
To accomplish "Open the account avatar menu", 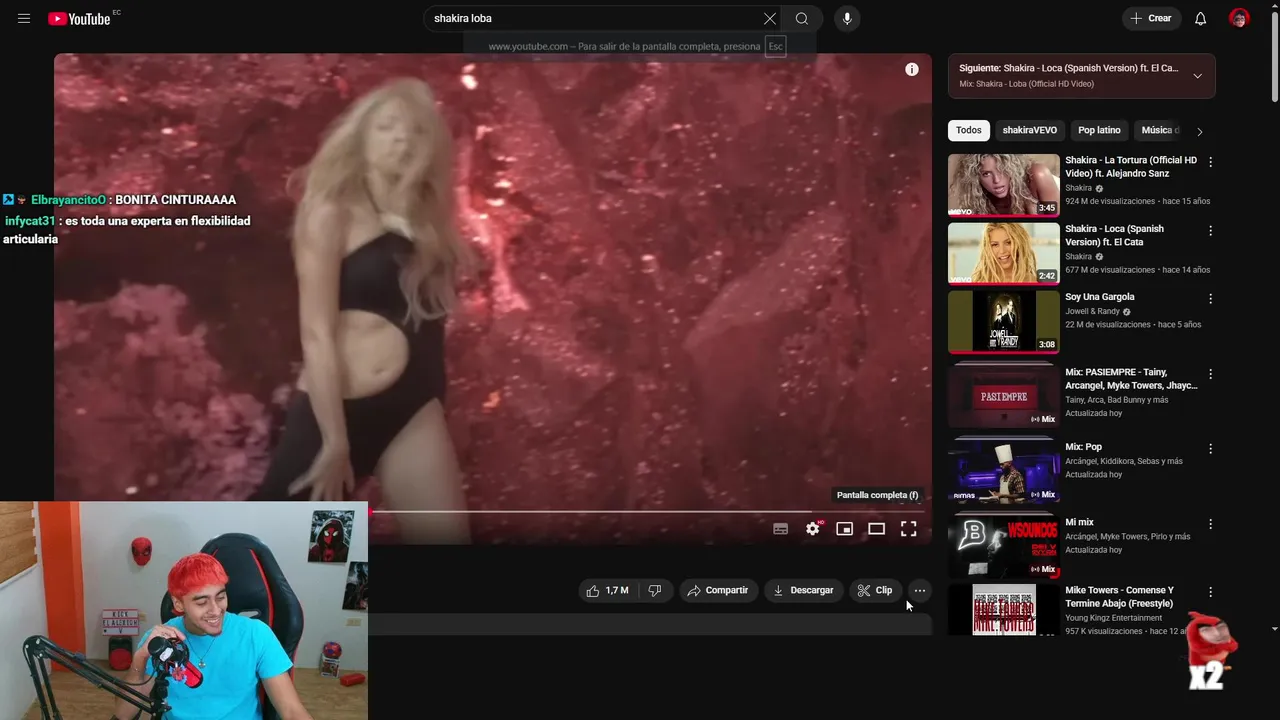I will (x=1239, y=19).
